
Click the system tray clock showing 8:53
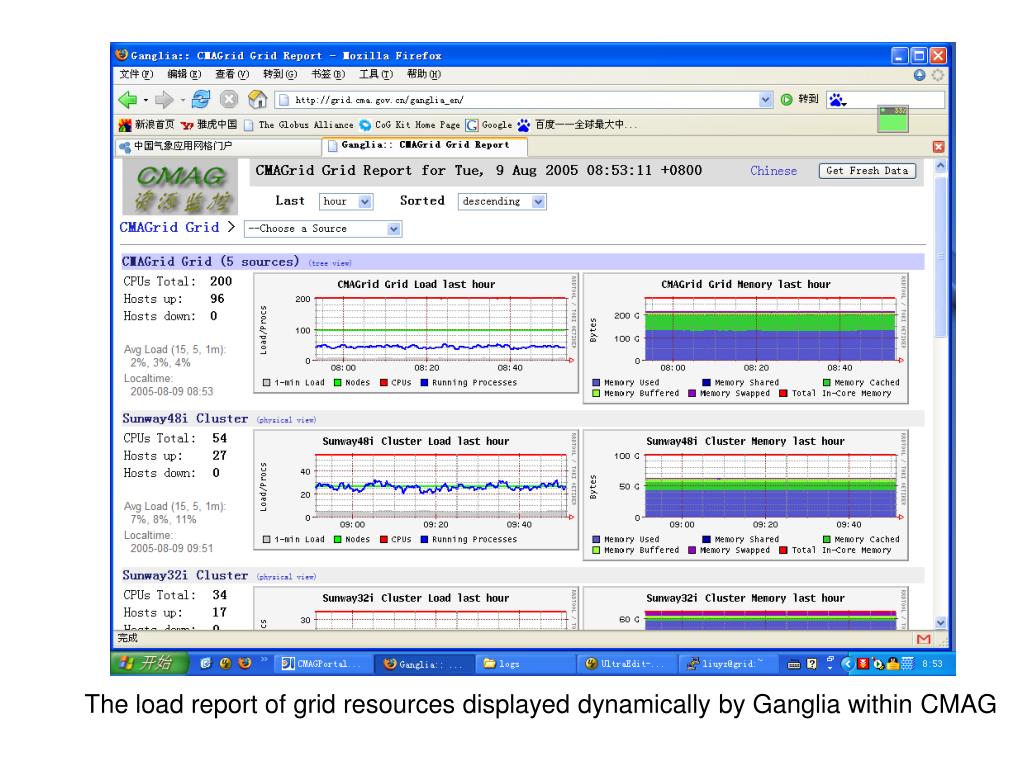pos(933,664)
